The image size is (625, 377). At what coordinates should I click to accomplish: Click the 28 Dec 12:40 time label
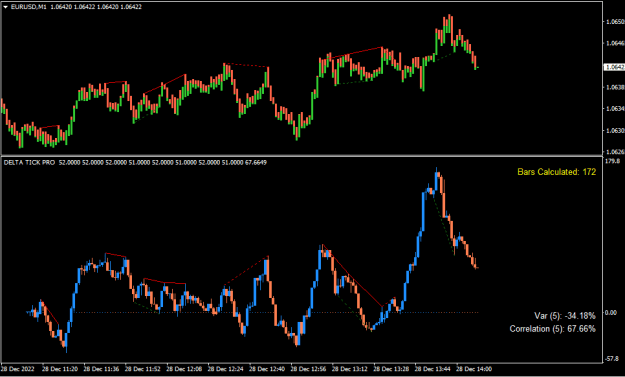pos(267,369)
